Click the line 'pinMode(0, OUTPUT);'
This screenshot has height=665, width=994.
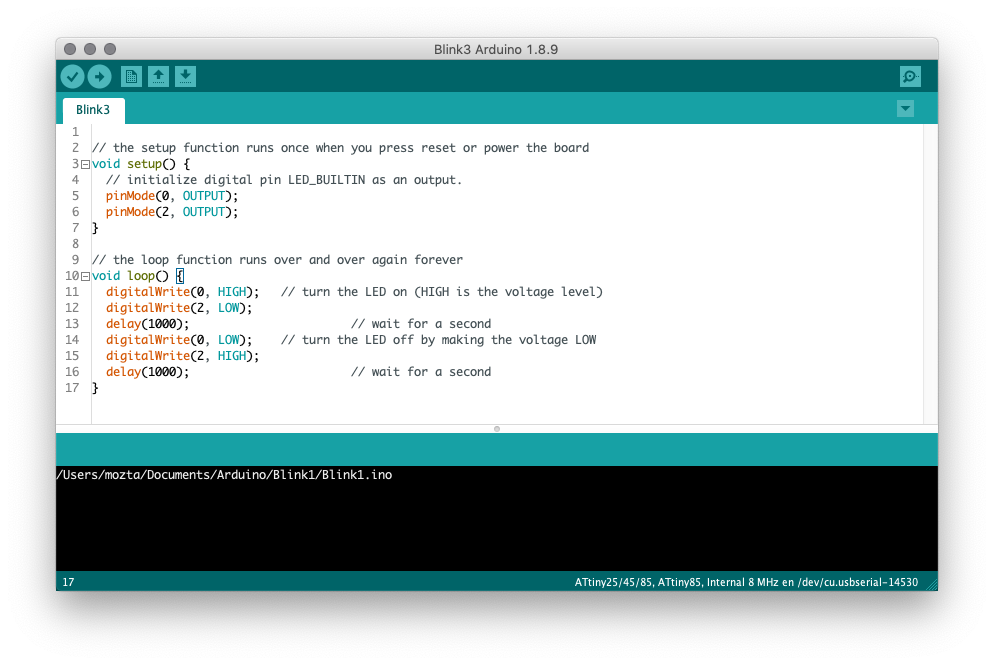pyautogui.click(x=172, y=196)
